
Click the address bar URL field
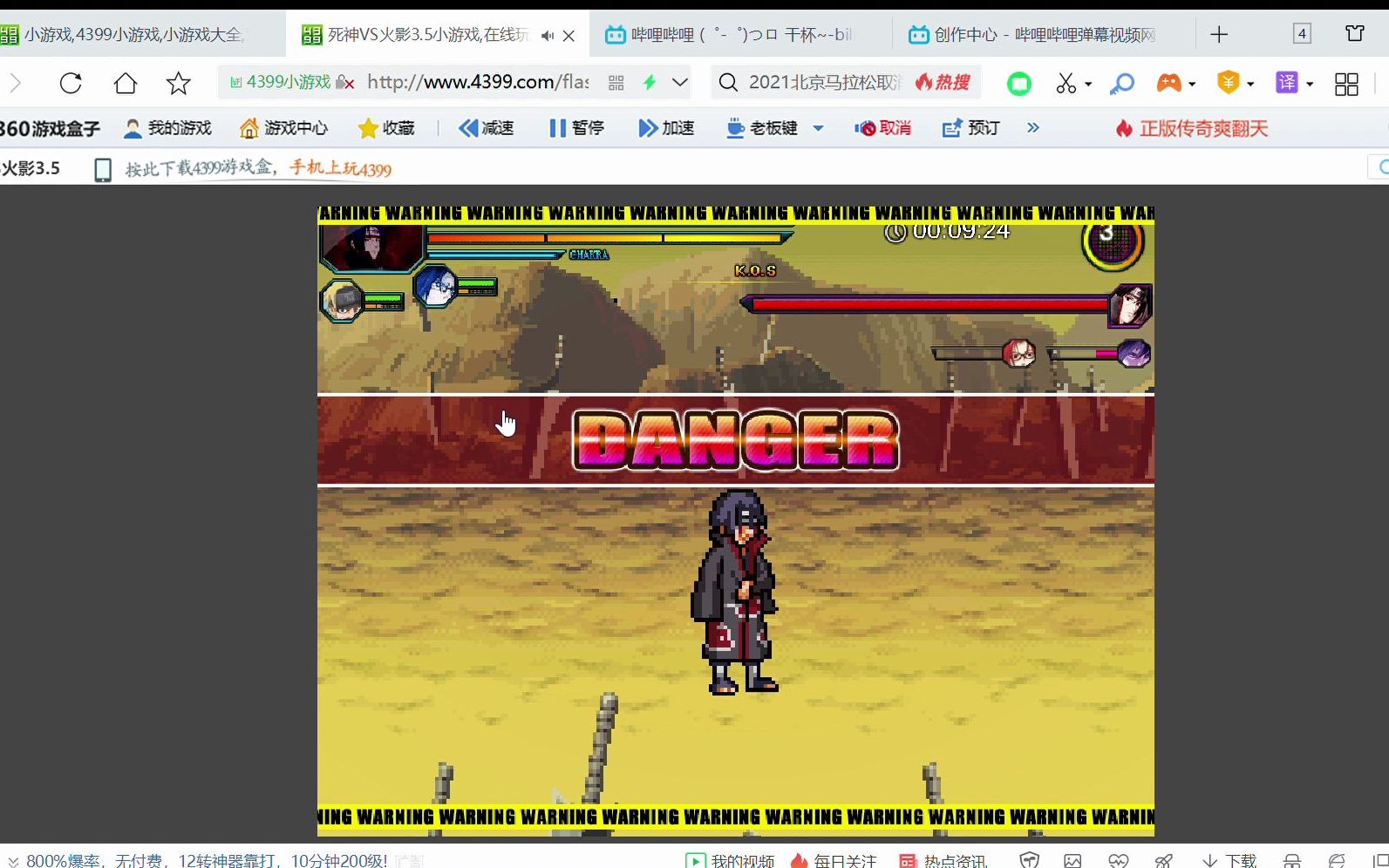pyautogui.click(x=478, y=83)
